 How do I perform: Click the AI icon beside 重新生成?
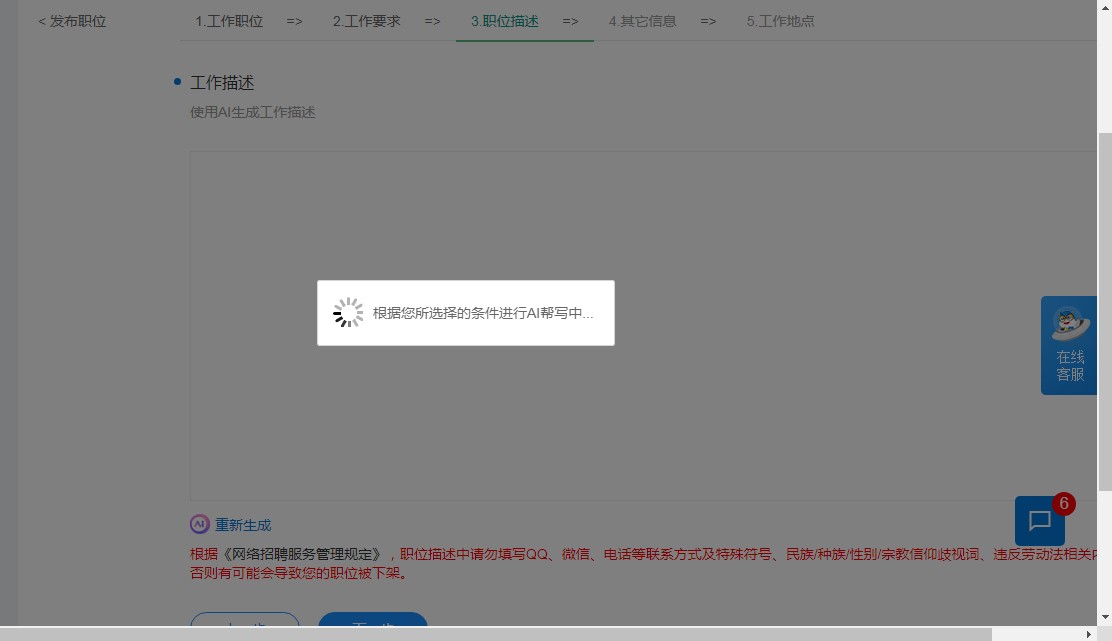(x=199, y=524)
